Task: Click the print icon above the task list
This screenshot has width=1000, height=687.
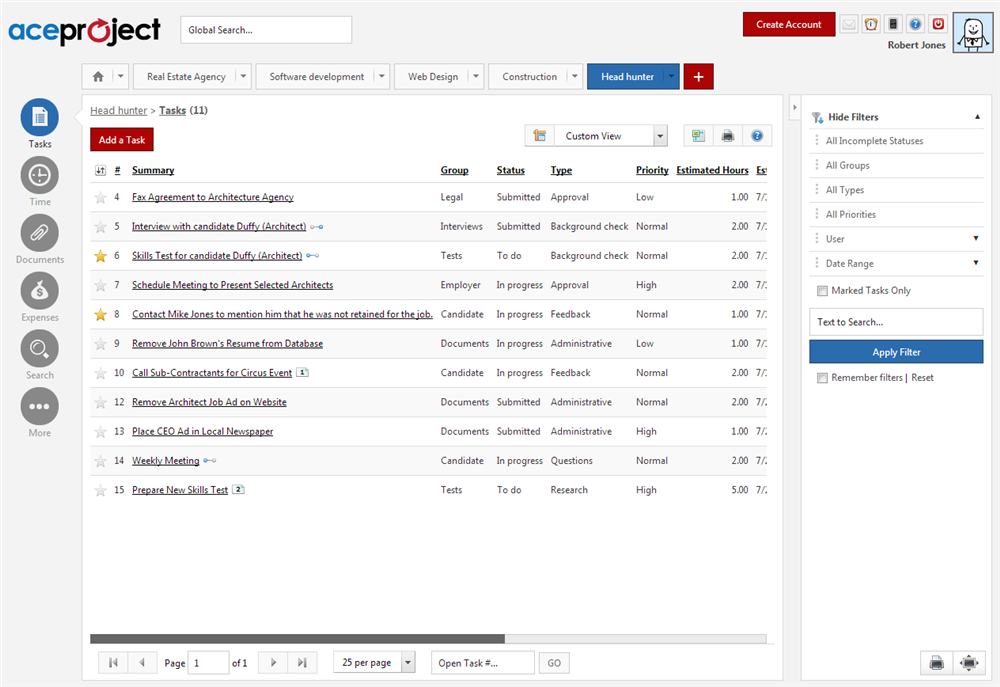Action: (727, 135)
